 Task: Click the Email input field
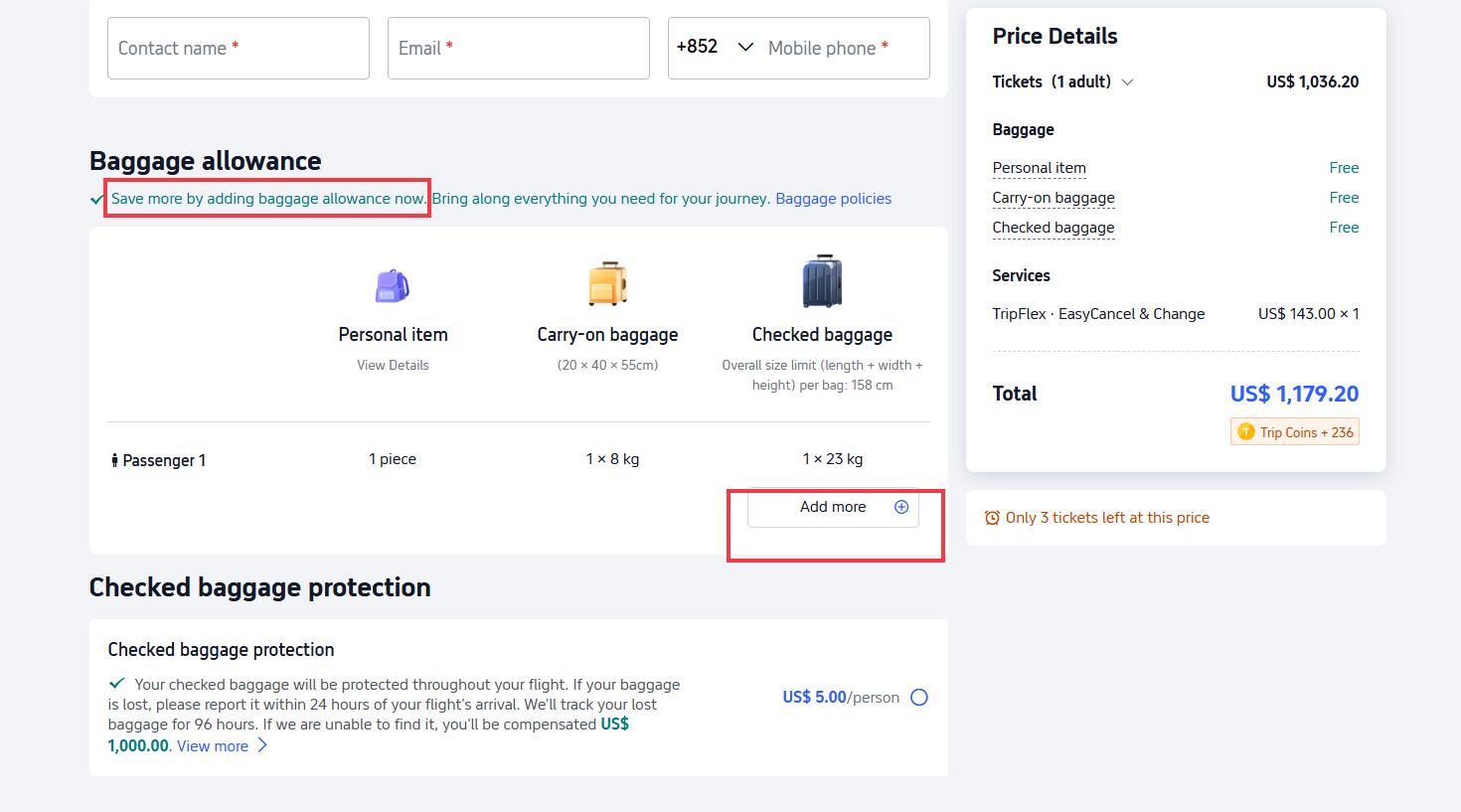pyautogui.click(x=518, y=48)
